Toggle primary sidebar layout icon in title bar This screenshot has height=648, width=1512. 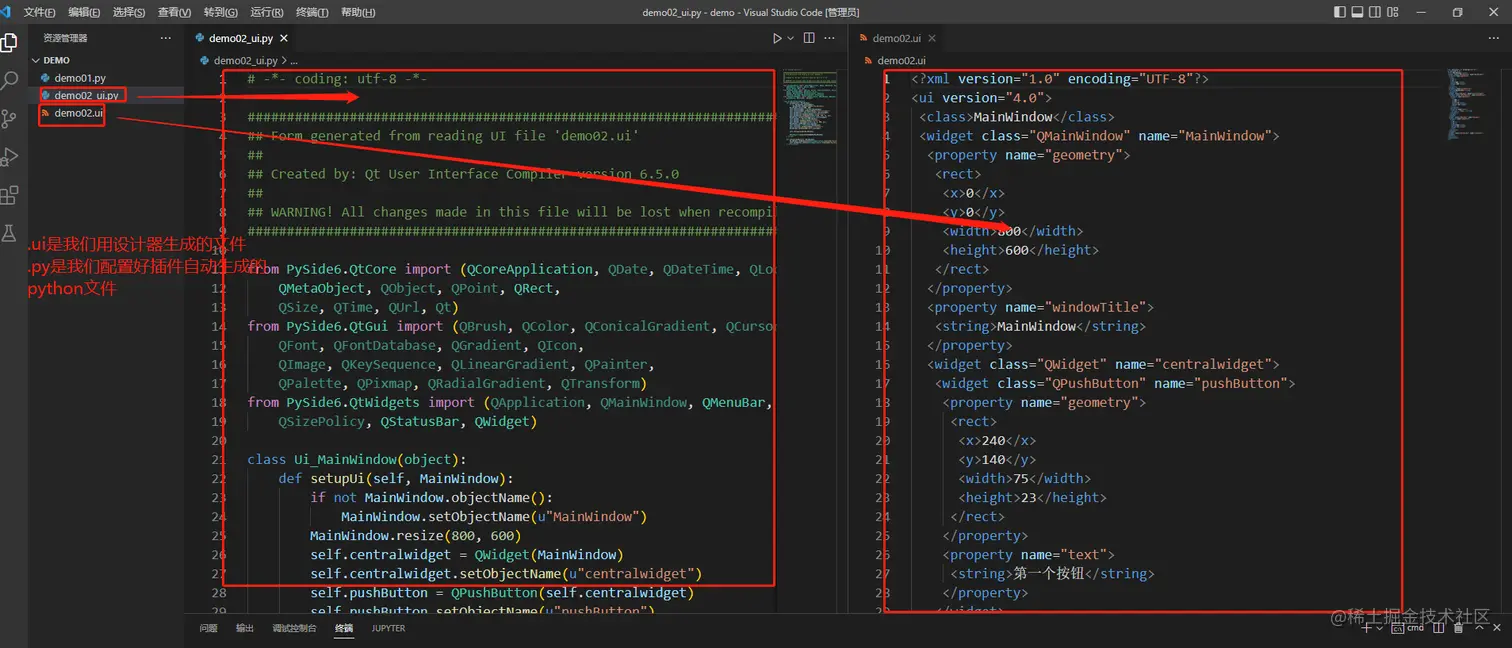pos(1340,12)
